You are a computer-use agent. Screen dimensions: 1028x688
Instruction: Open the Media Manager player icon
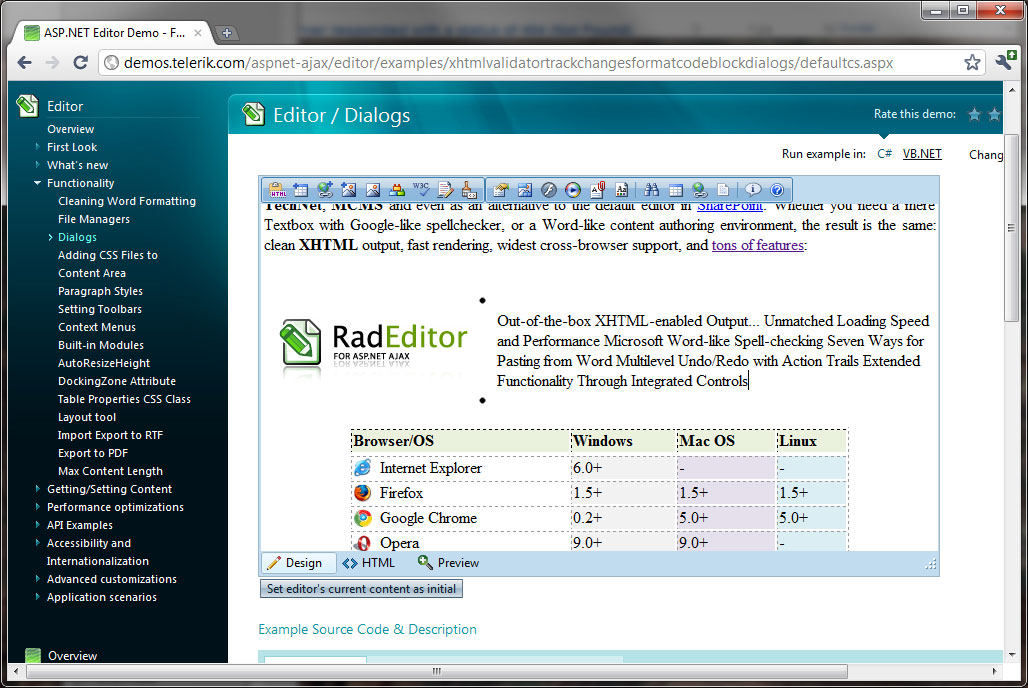tap(573, 190)
